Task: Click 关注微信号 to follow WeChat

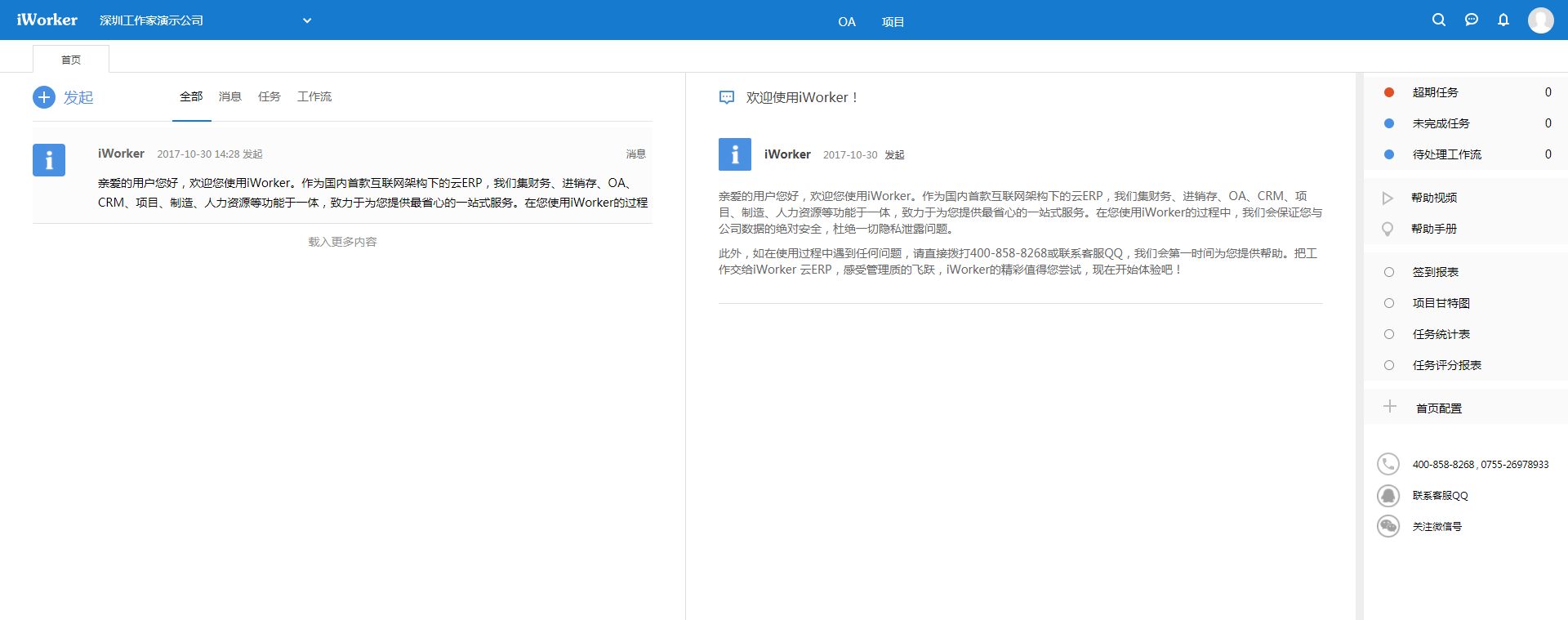Action: click(x=1437, y=527)
